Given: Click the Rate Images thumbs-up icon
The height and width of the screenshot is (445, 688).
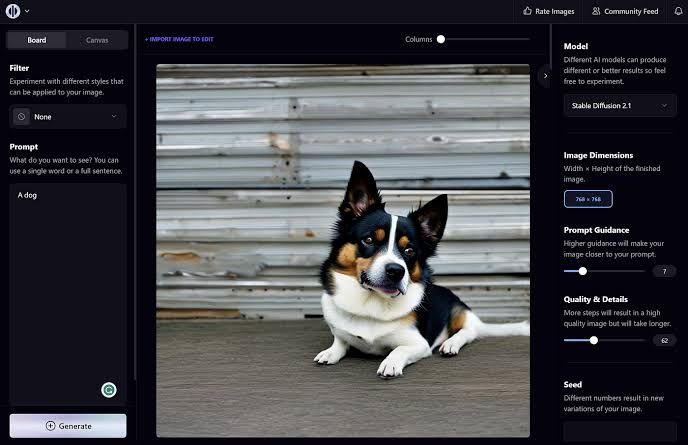Looking at the screenshot, I should (x=527, y=11).
